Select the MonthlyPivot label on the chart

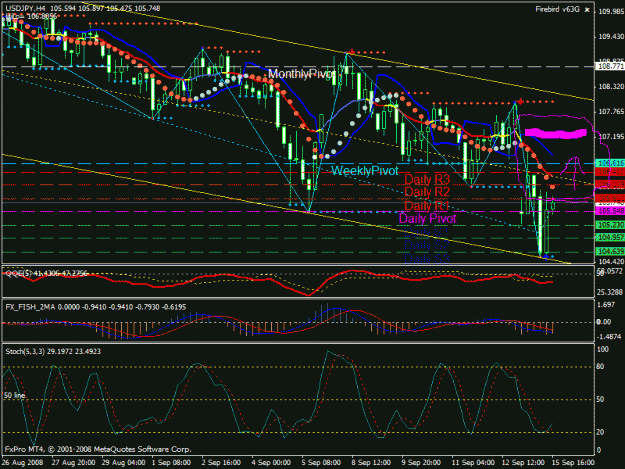[302, 74]
